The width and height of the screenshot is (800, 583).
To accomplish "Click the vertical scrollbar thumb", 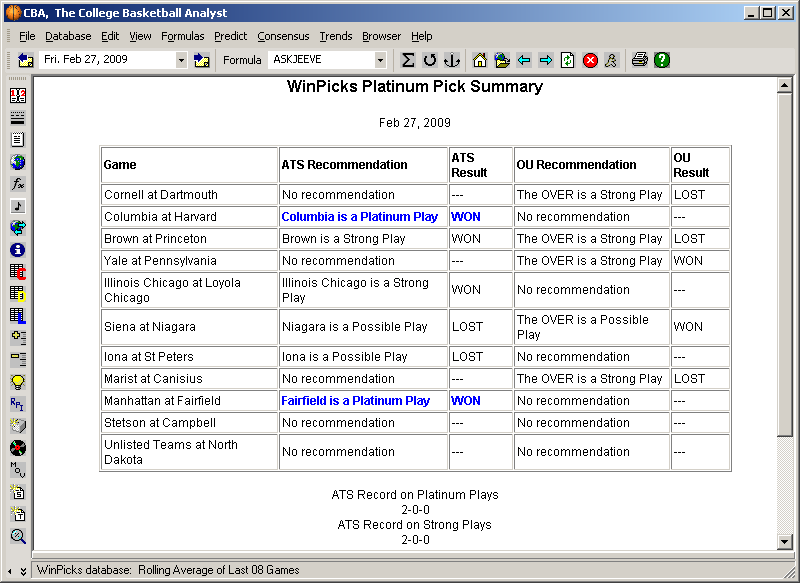I will [x=785, y=264].
